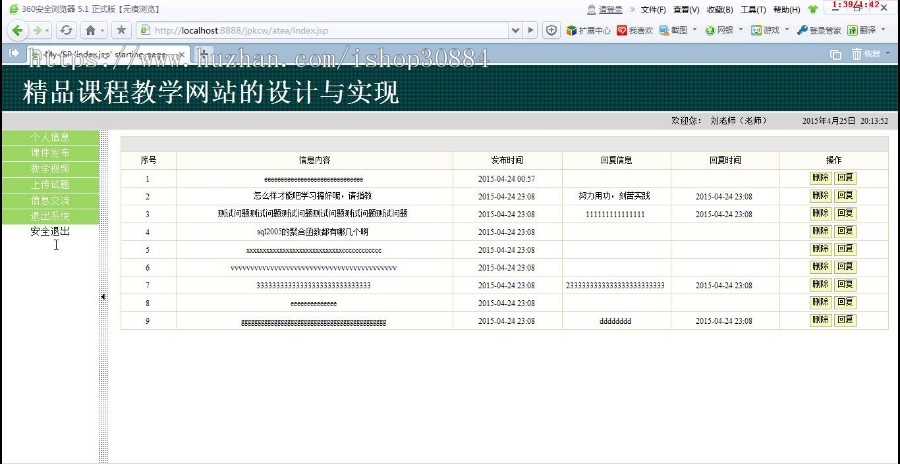Close the index.jsp starting page tab

181,54
